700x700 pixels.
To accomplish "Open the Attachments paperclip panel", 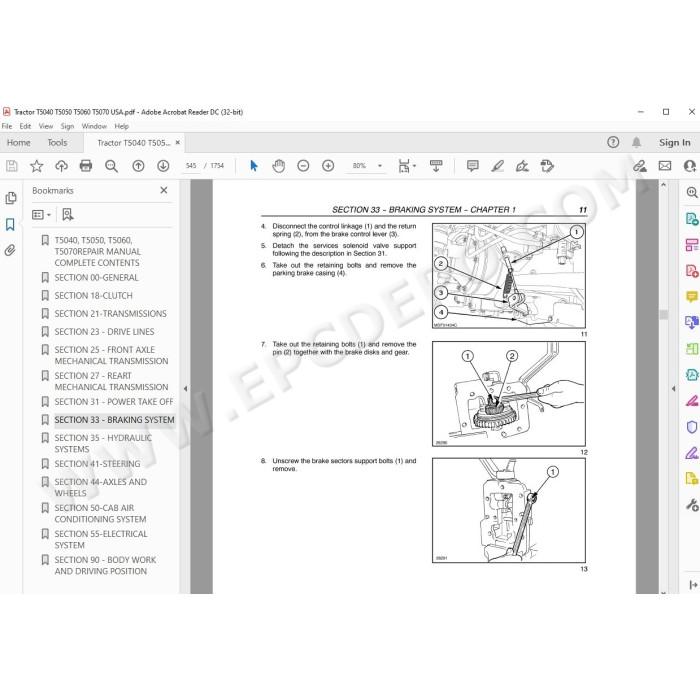I will [x=10, y=250].
